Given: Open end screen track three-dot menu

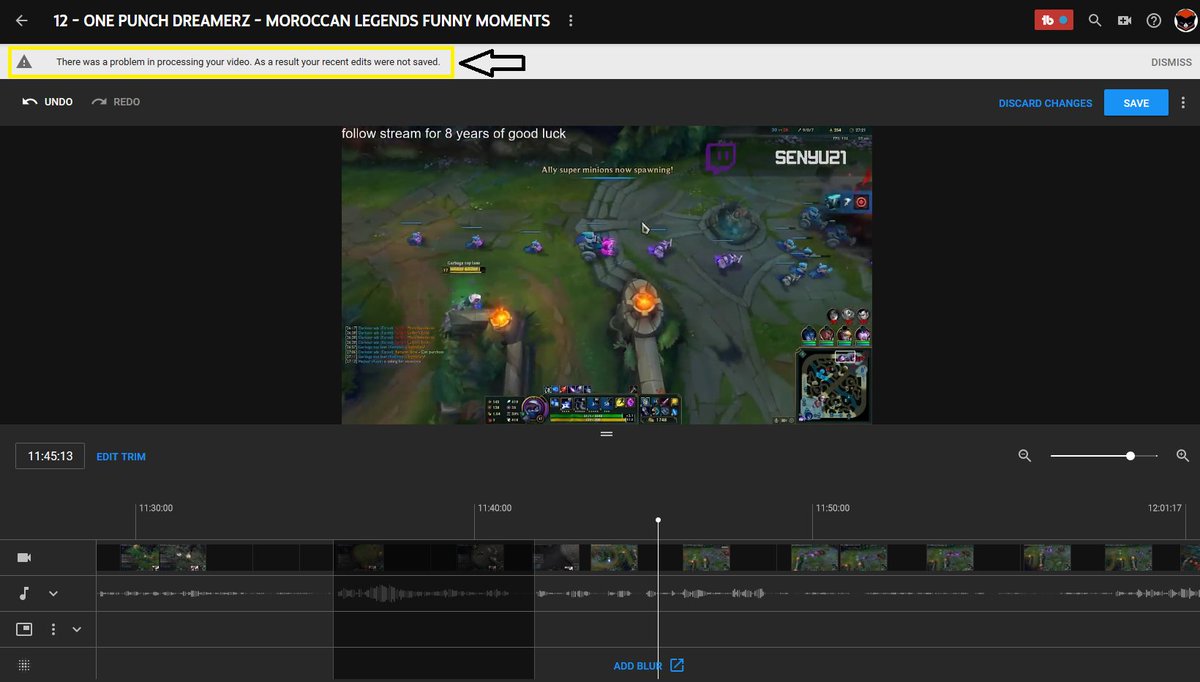Looking at the screenshot, I should 53,629.
